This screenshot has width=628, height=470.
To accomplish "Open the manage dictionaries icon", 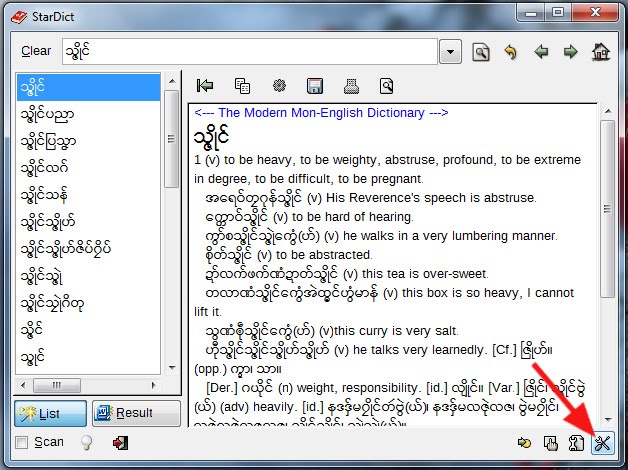I will pos(576,443).
